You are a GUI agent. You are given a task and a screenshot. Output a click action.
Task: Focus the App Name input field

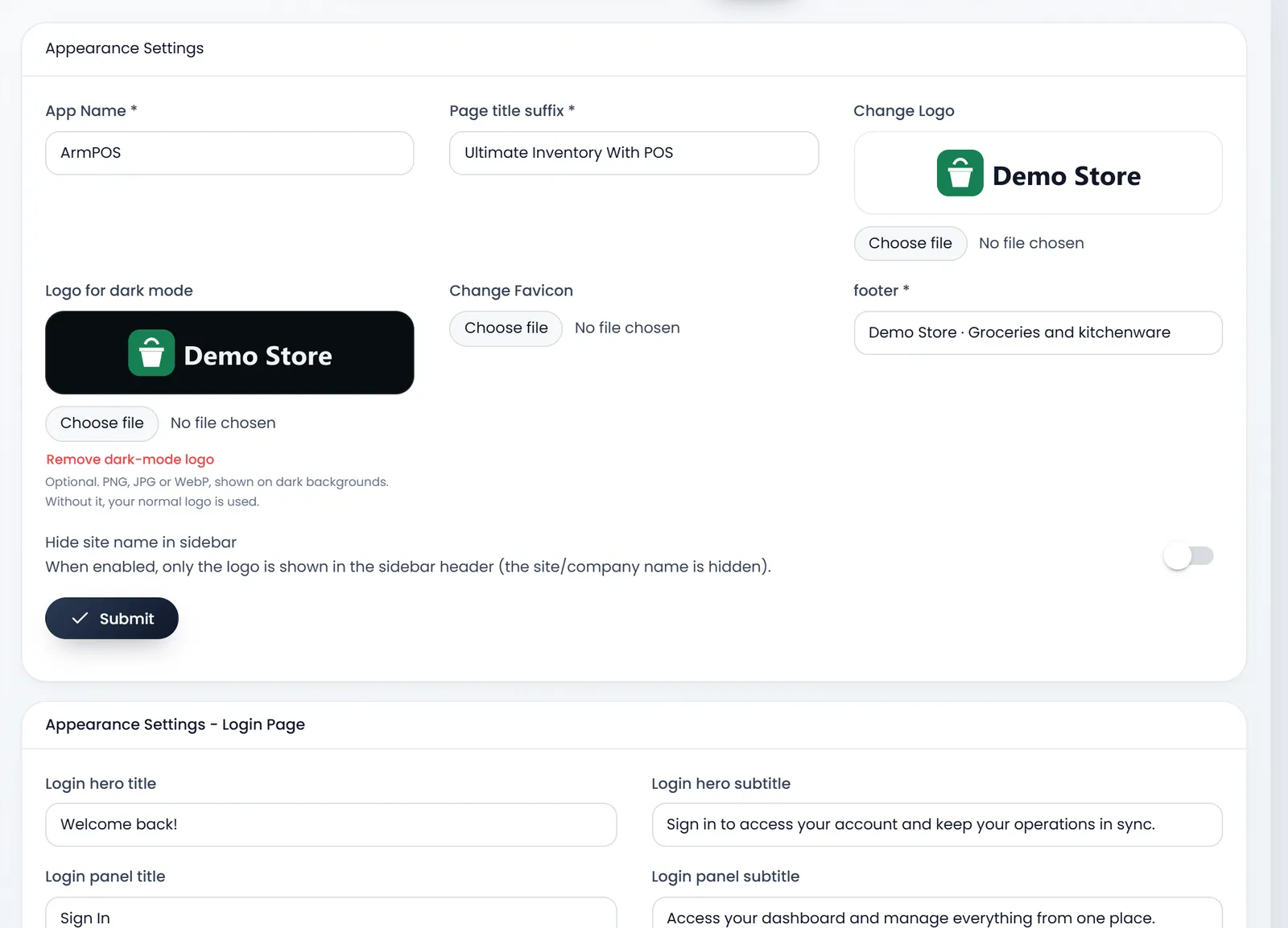pos(229,153)
